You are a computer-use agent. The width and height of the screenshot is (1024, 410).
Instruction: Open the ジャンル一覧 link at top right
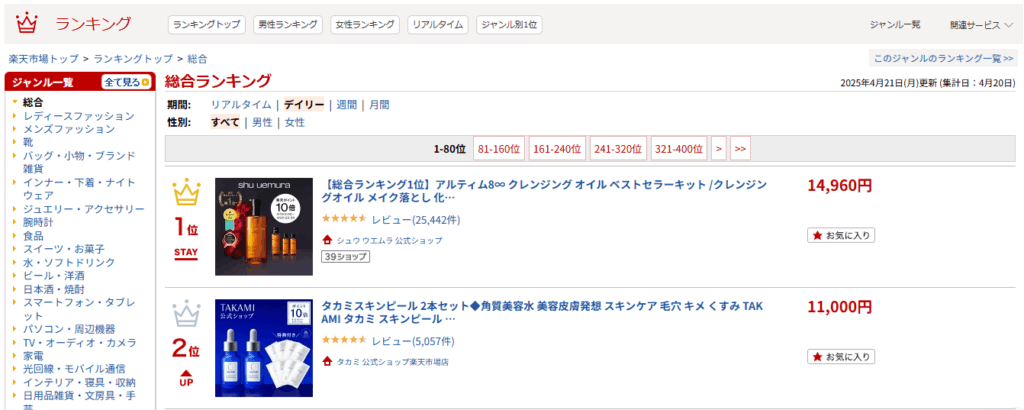pos(895,25)
